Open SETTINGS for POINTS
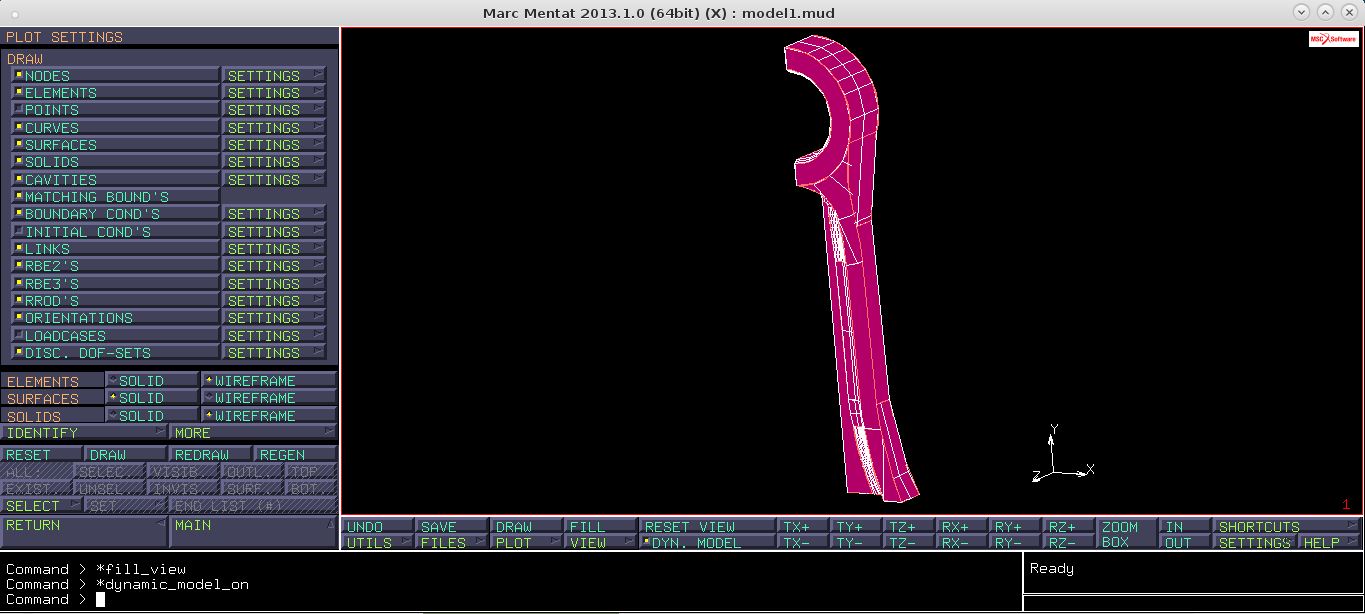1365x614 pixels. pyautogui.click(x=274, y=110)
